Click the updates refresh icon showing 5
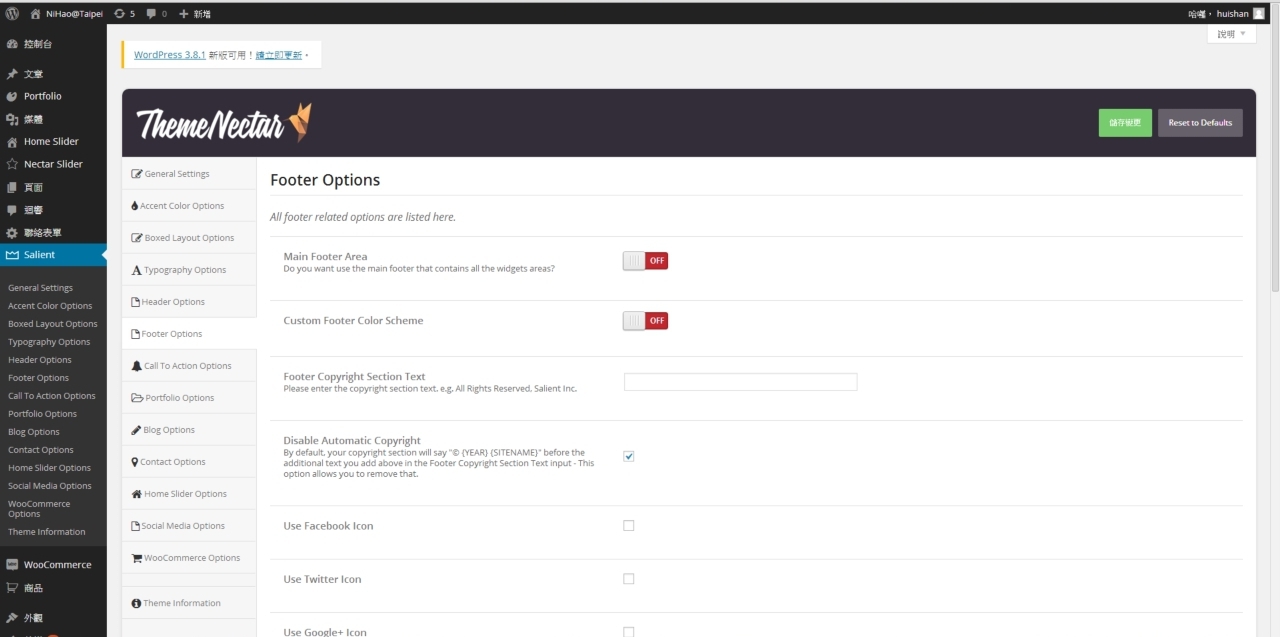Viewport: 1280px width, 637px height. click(x=120, y=13)
